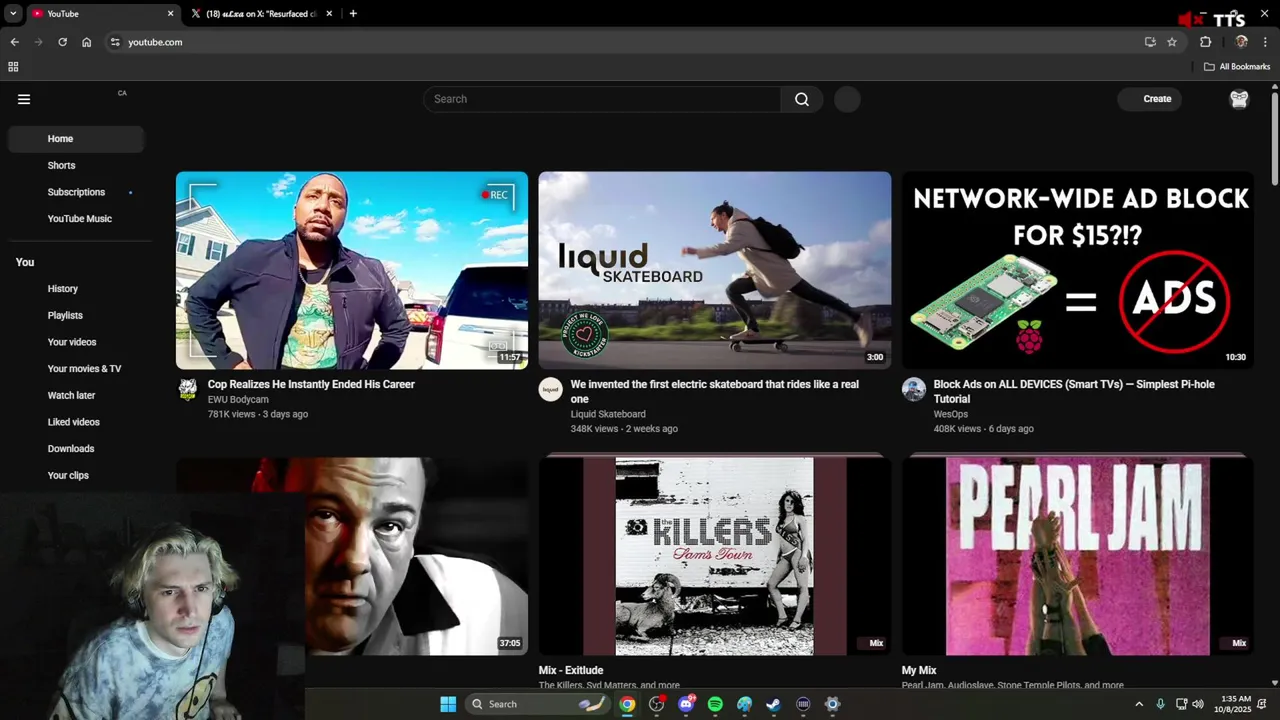Open the YouTube hamburger guide menu
This screenshot has height=720, width=1280.
coord(24,99)
